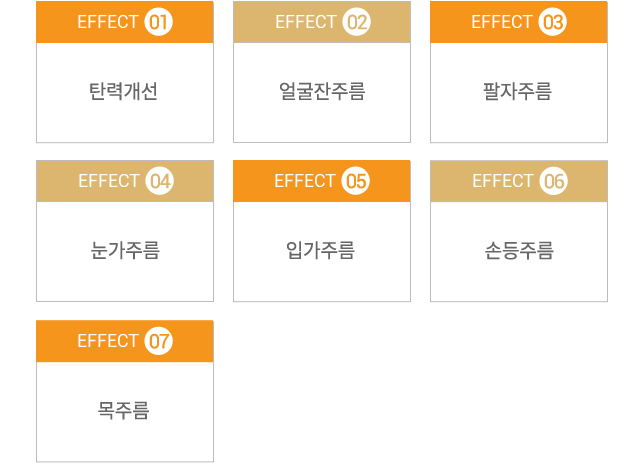Click the 07 number badge
This screenshot has height=464, width=640.
[x=158, y=341]
